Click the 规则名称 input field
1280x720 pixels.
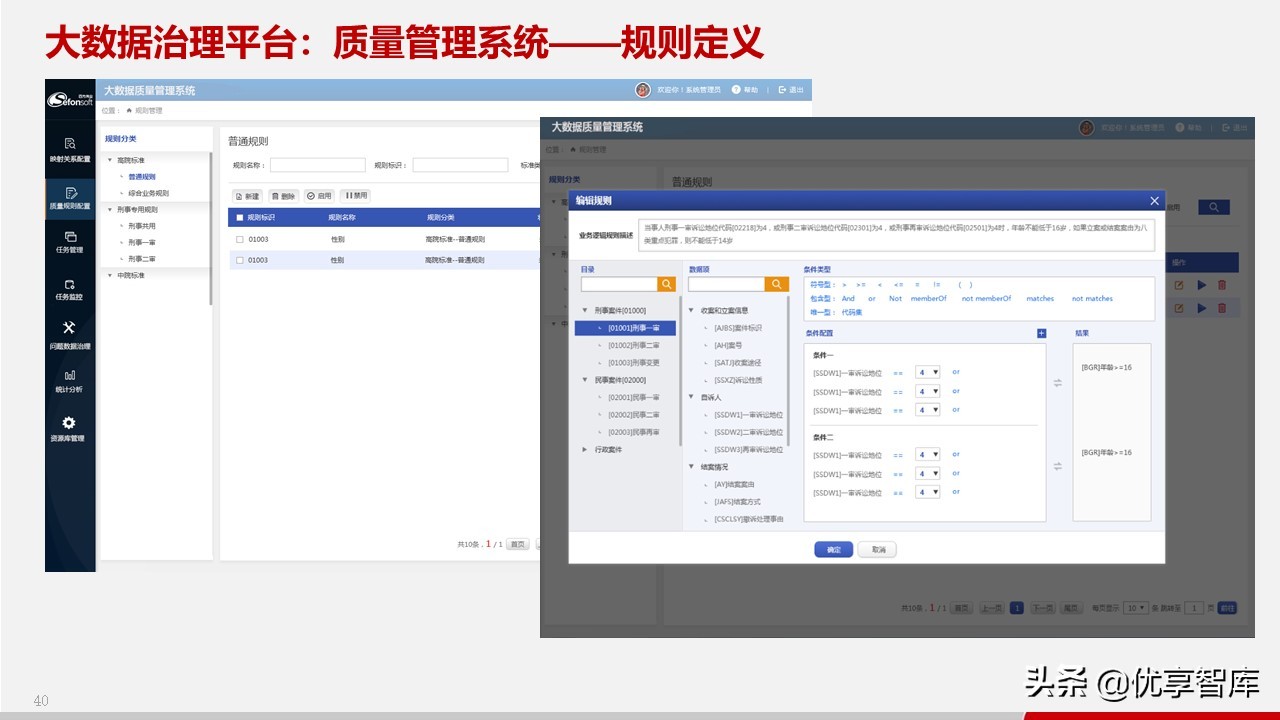(317, 165)
